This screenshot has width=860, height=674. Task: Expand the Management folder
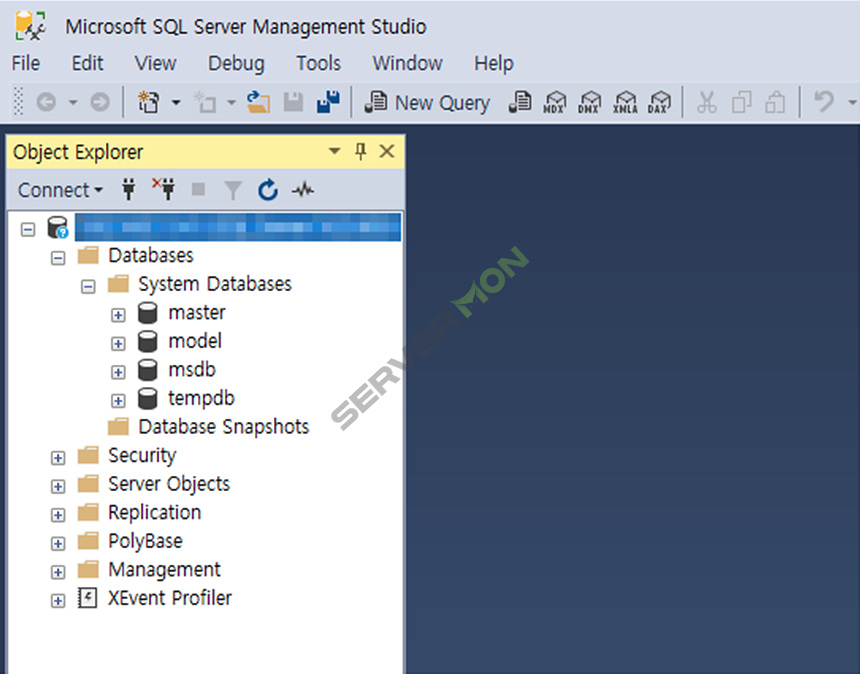(x=58, y=572)
